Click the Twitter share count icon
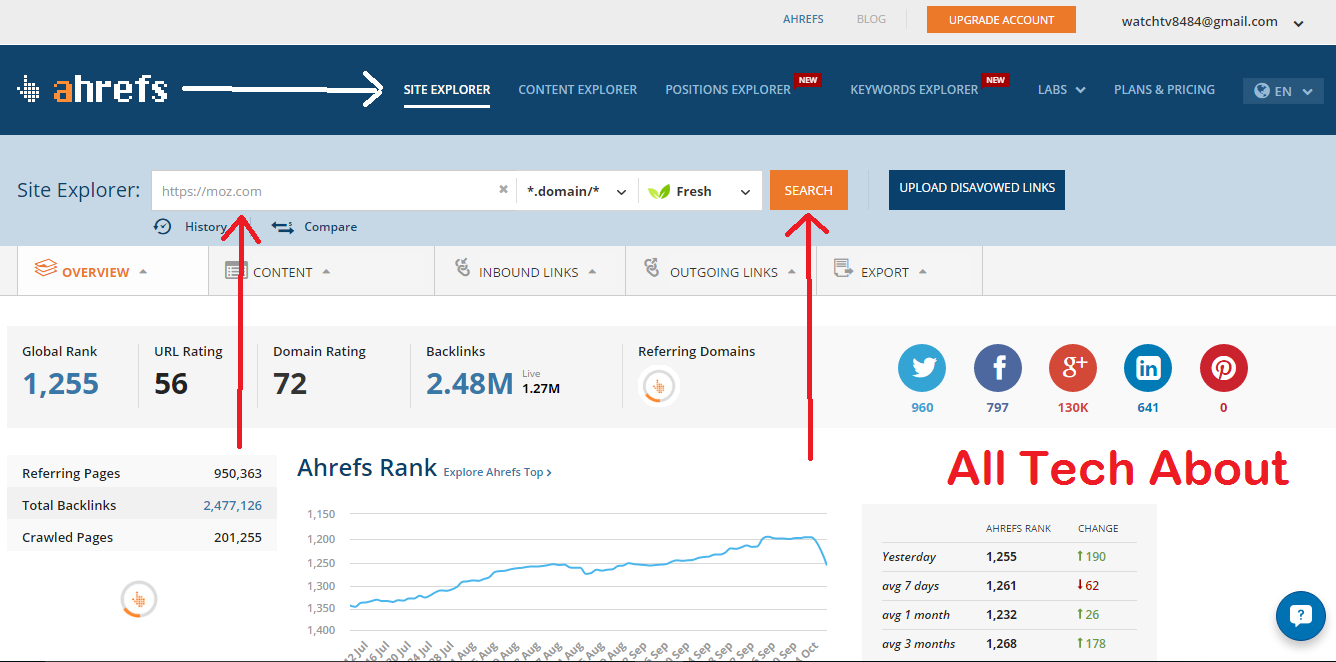The height and width of the screenshot is (662, 1336). coord(922,368)
